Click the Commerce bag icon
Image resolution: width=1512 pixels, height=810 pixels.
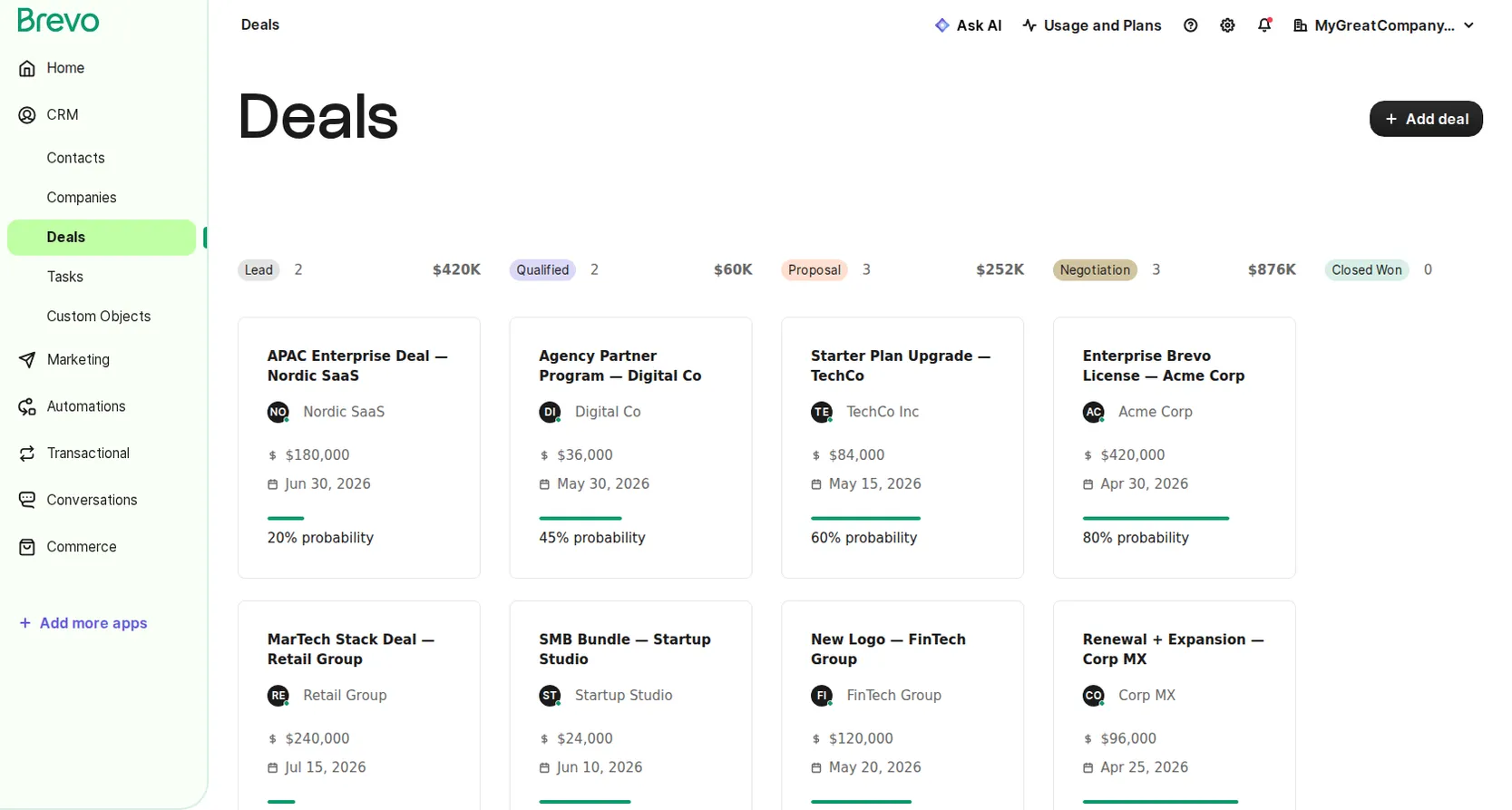[27, 548]
